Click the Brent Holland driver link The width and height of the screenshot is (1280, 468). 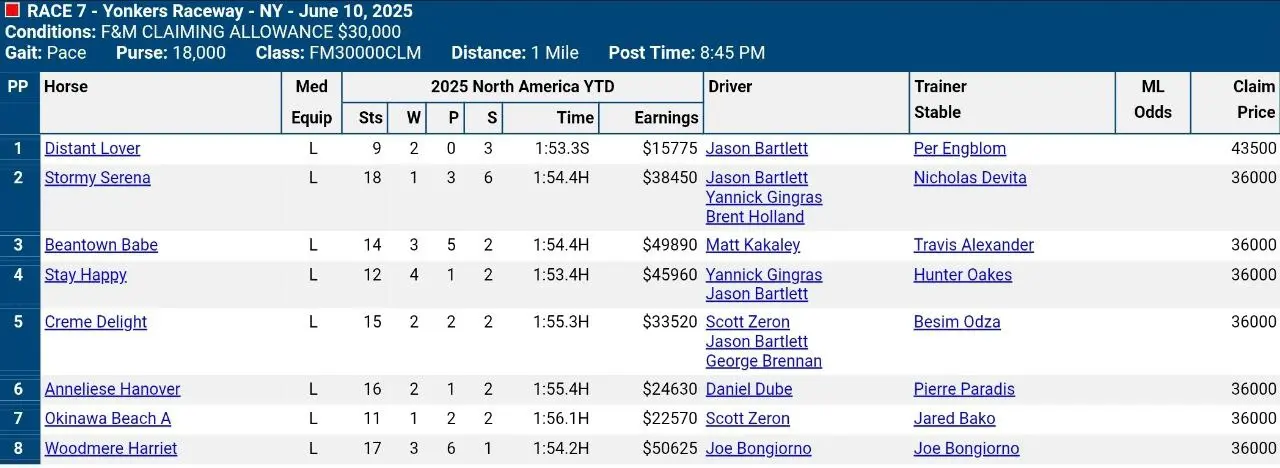[x=754, y=217]
